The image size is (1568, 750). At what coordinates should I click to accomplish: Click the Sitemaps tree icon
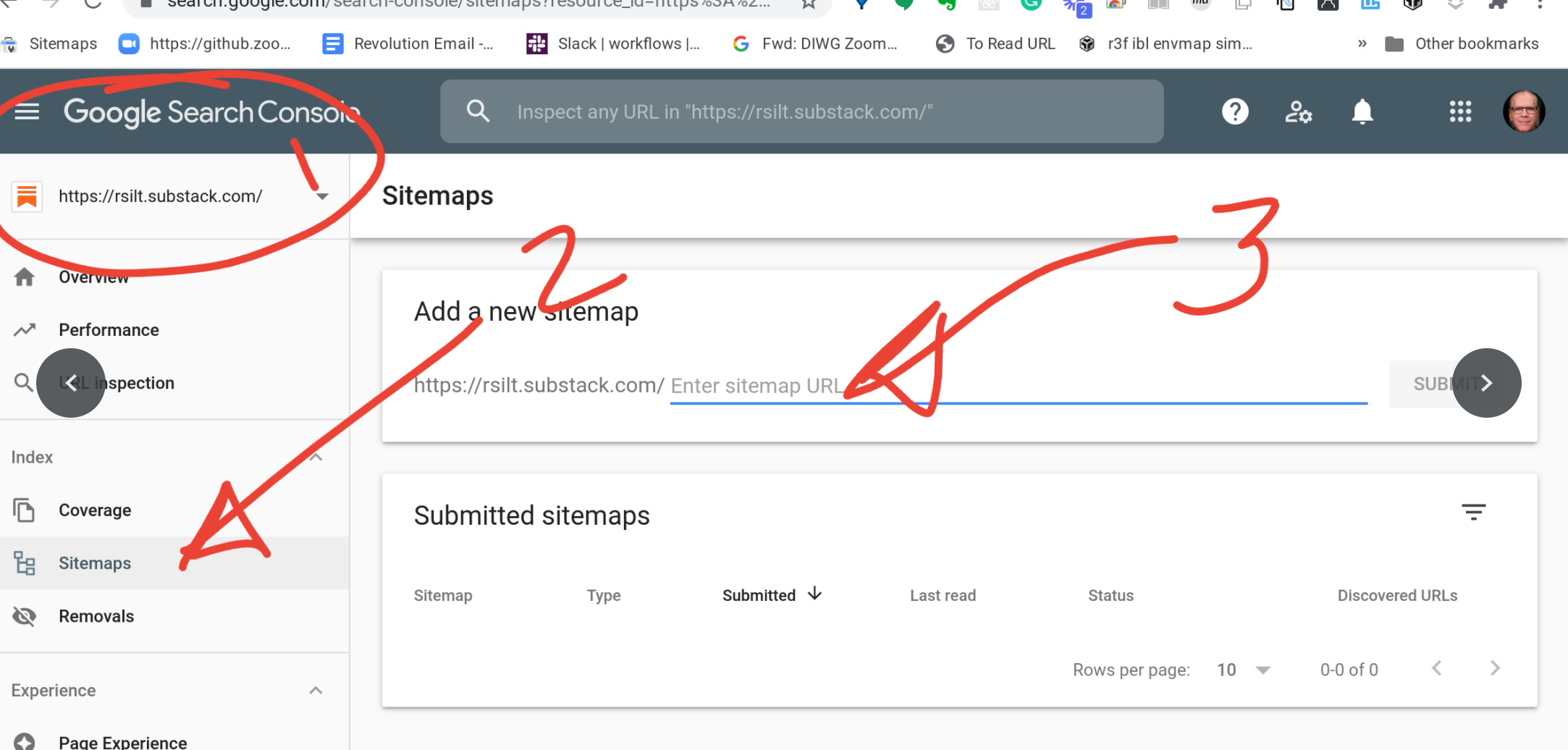point(24,563)
